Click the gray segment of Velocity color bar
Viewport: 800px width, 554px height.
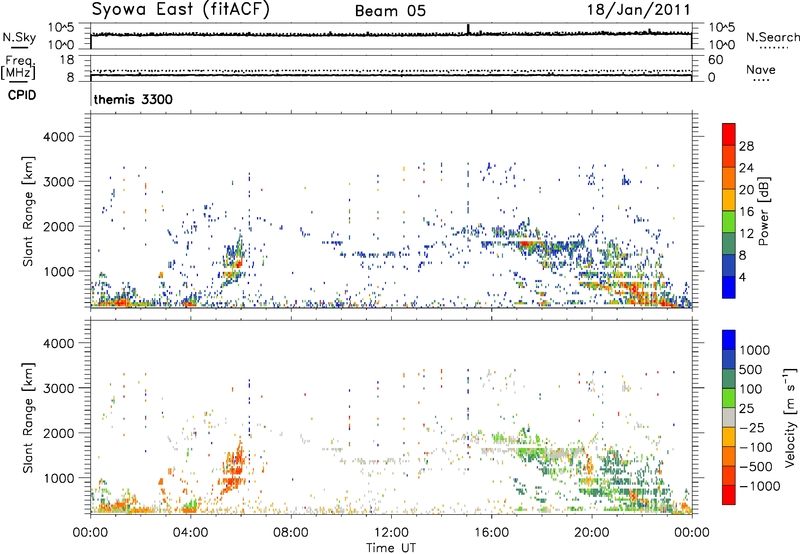[729, 417]
